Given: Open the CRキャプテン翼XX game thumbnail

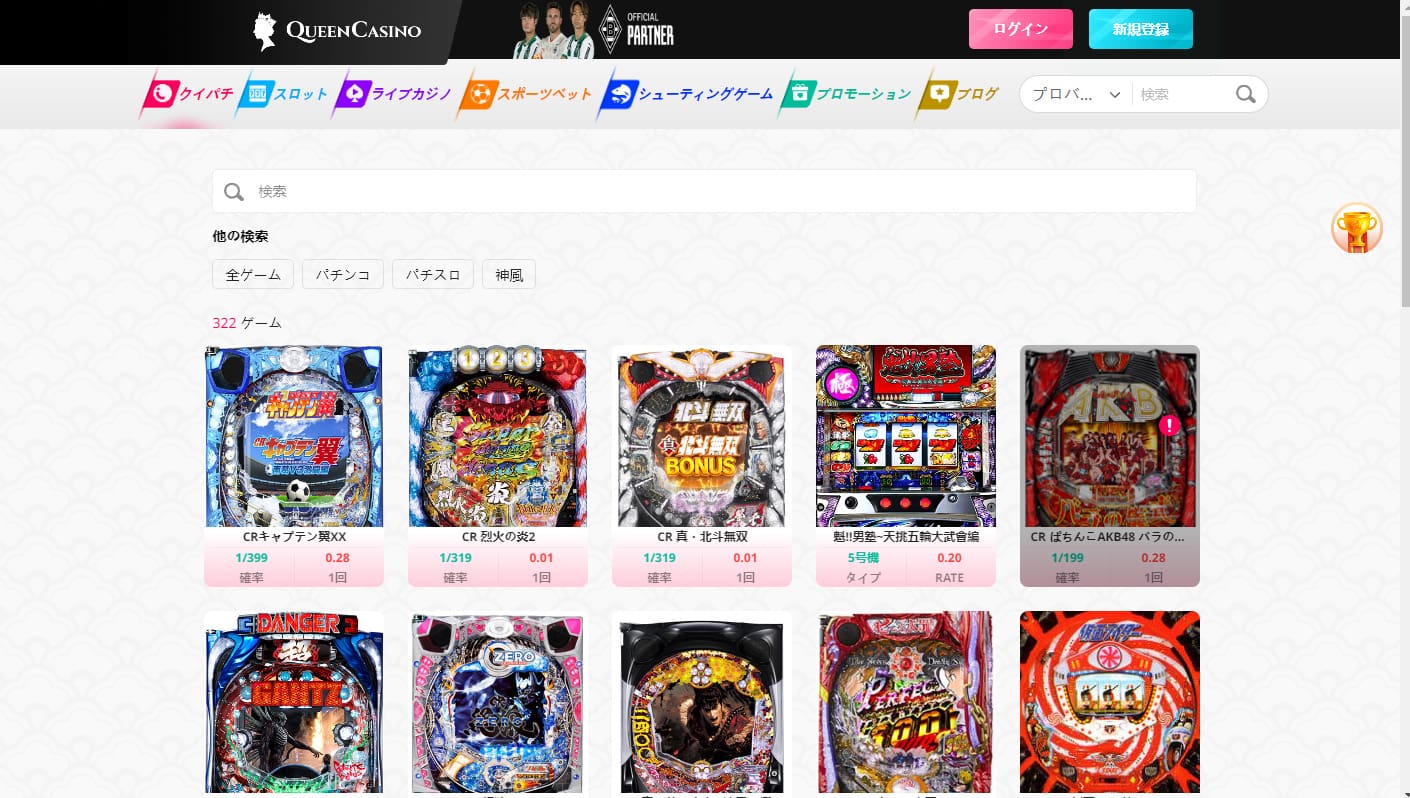Looking at the screenshot, I should click(x=294, y=436).
